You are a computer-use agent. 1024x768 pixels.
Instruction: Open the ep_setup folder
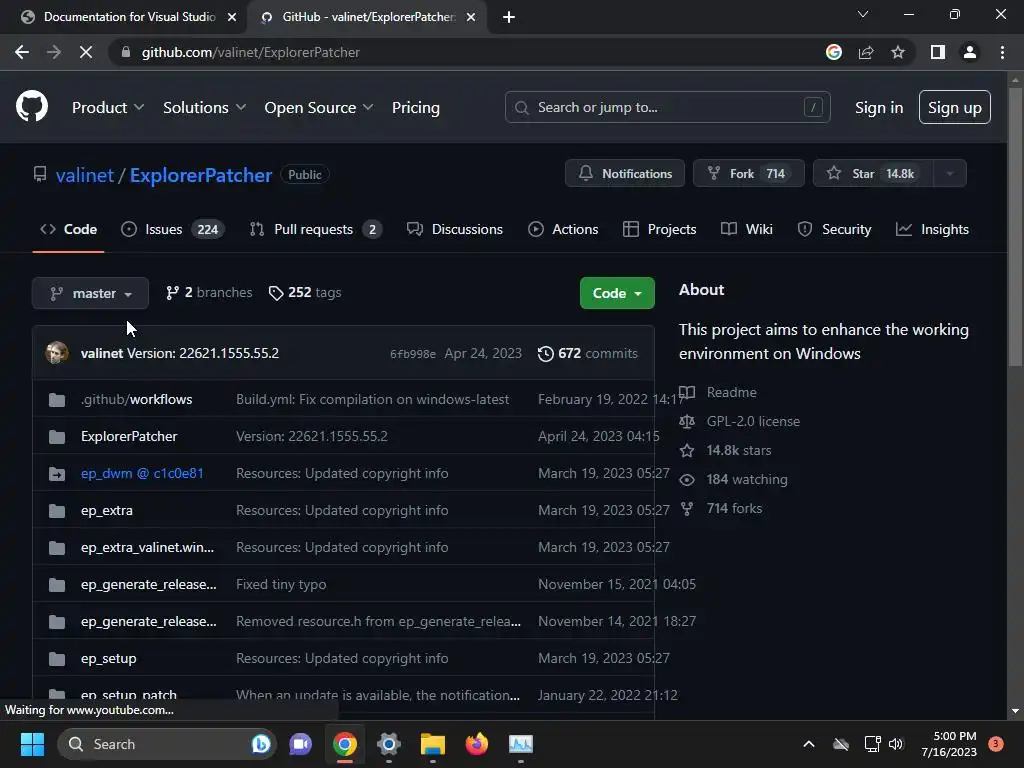click(x=108, y=658)
